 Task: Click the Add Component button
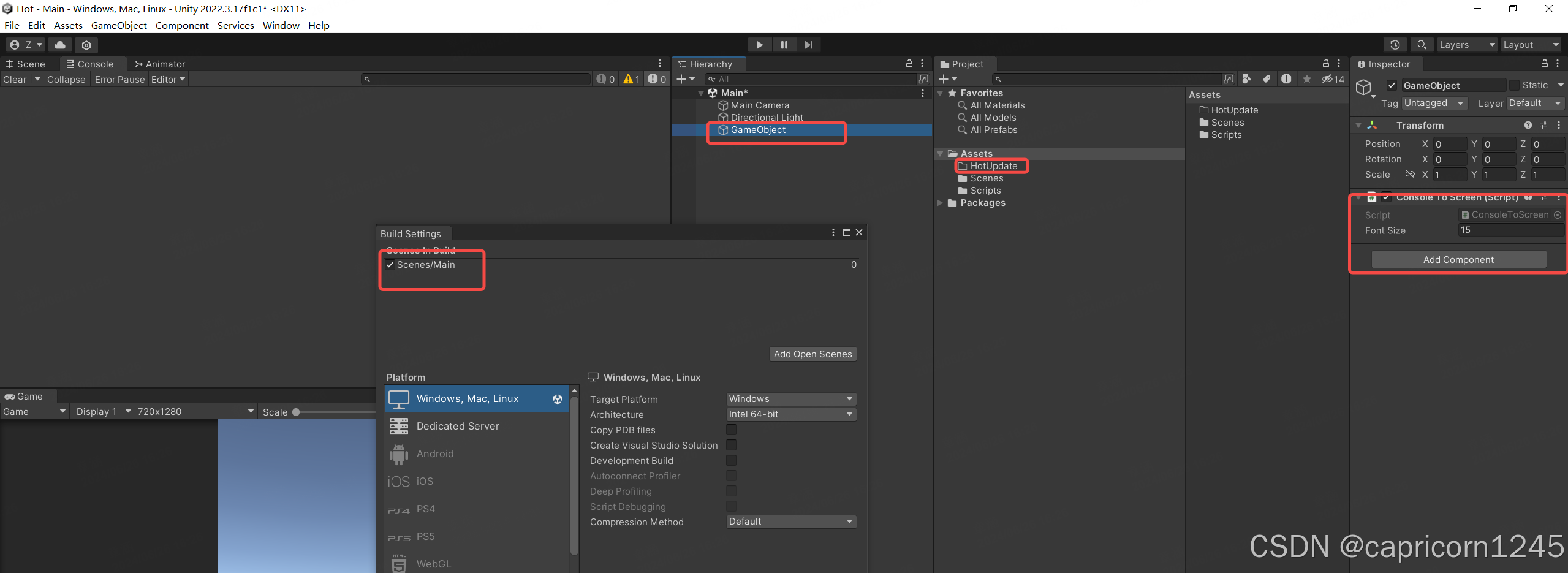tap(1458, 259)
